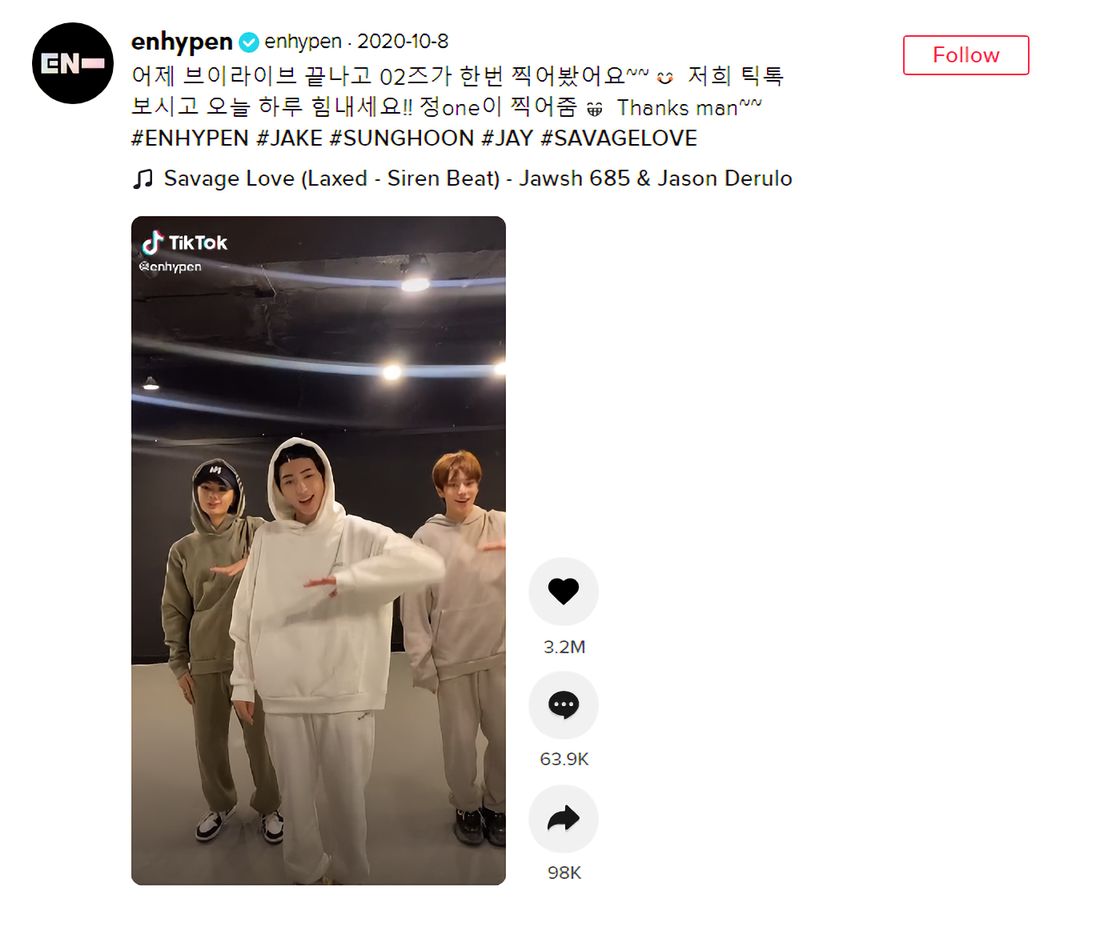
Task: Open comments with the speech bubble icon
Action: [563, 705]
